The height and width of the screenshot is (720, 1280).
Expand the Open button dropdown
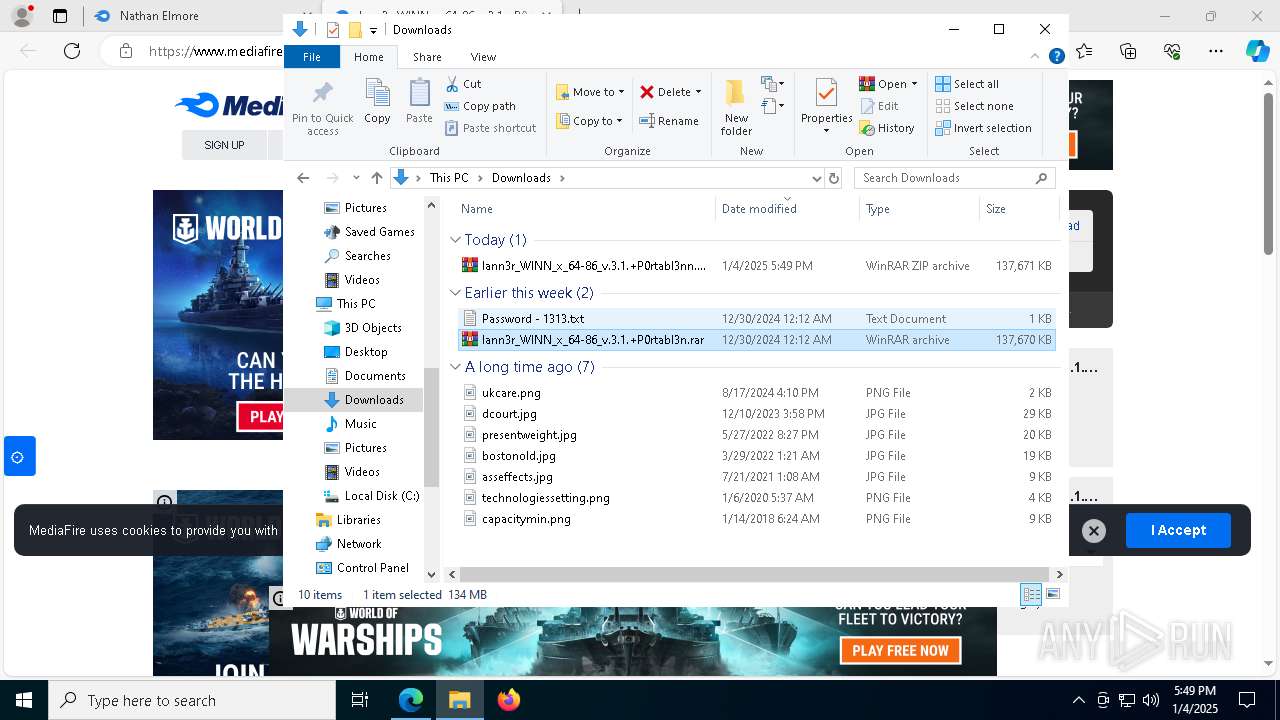[914, 84]
